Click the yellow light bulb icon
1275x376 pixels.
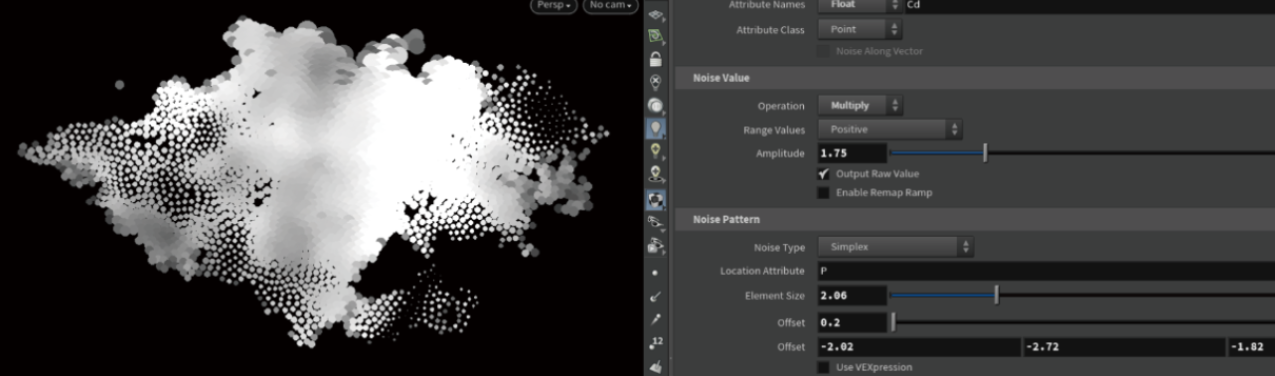[x=656, y=152]
